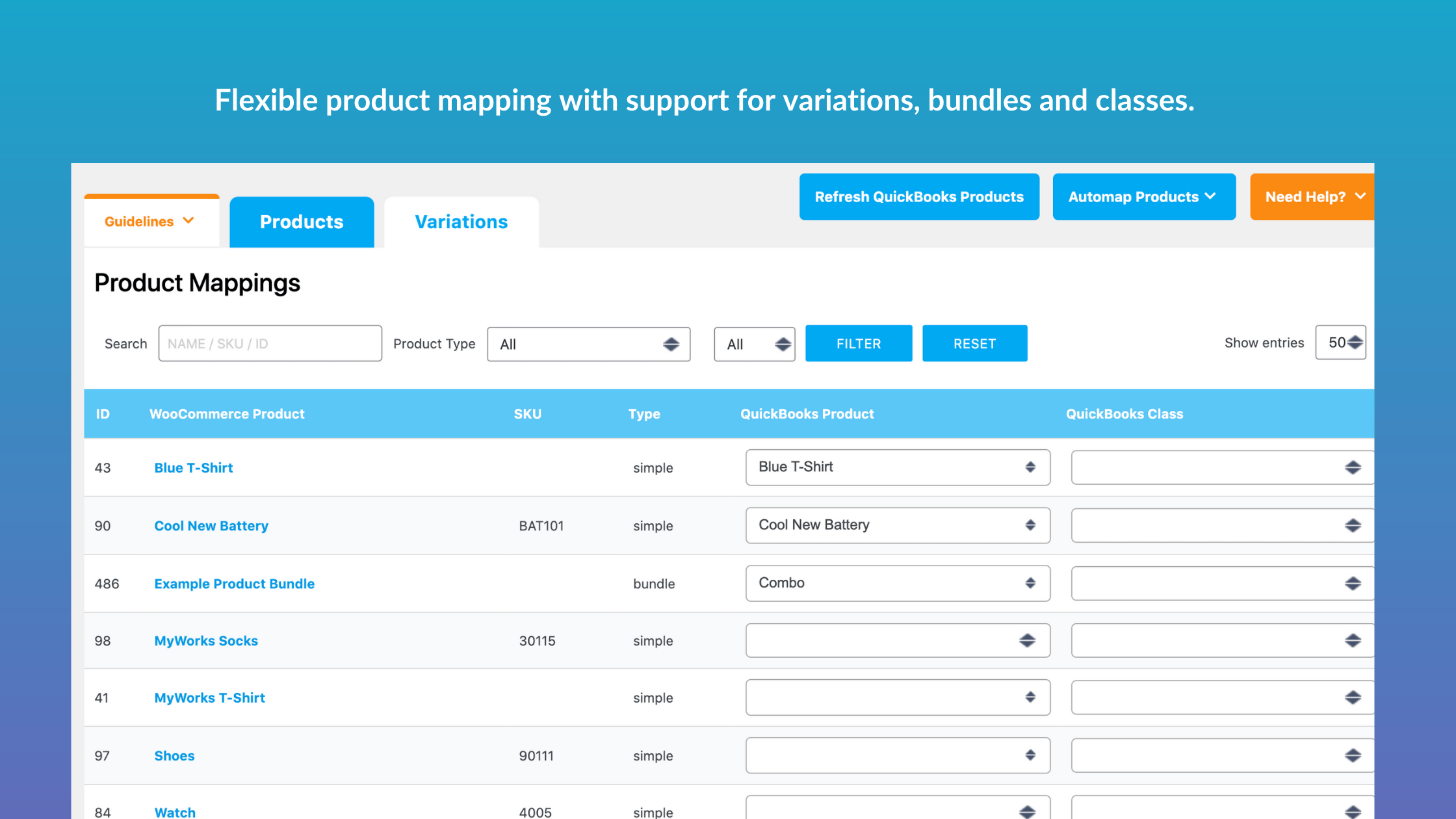
Task: Sort by WooCommerce Product column header
Action: [x=227, y=414]
